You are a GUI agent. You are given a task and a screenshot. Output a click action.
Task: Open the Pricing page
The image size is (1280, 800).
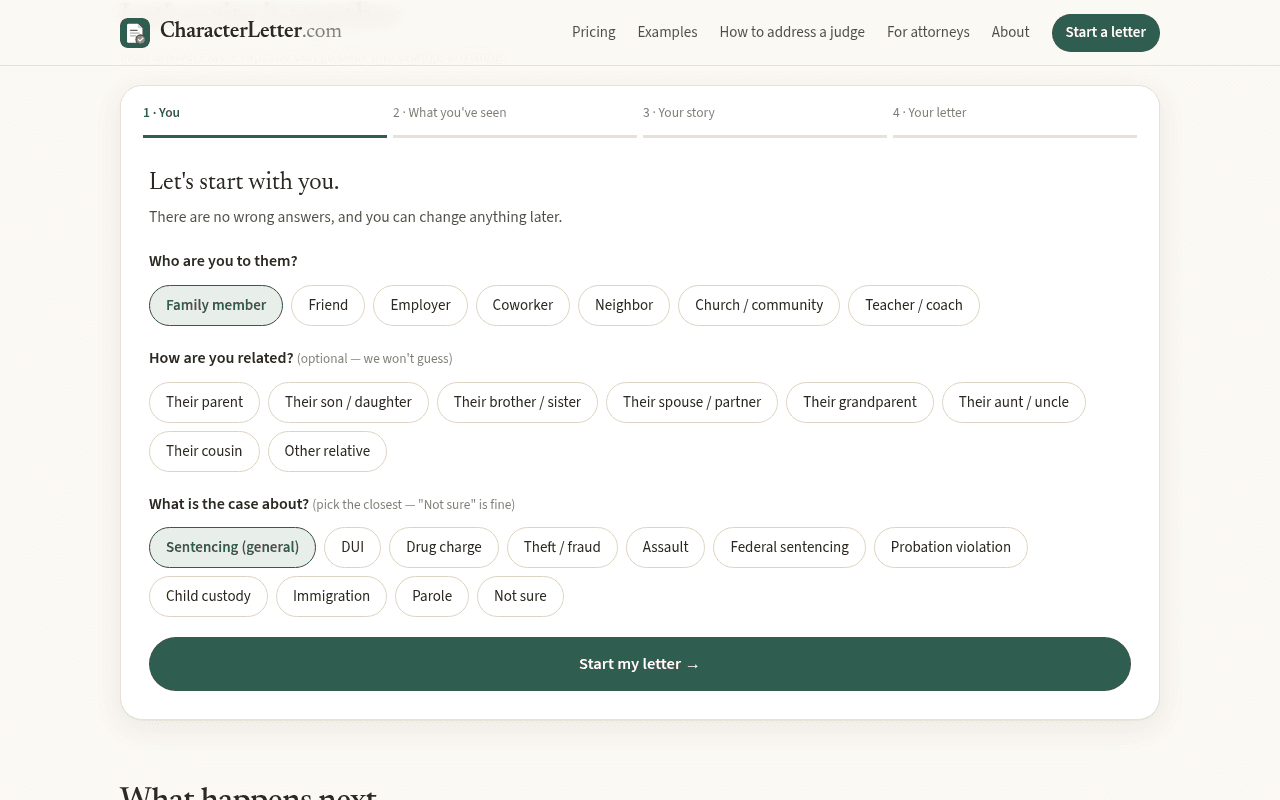(x=594, y=32)
